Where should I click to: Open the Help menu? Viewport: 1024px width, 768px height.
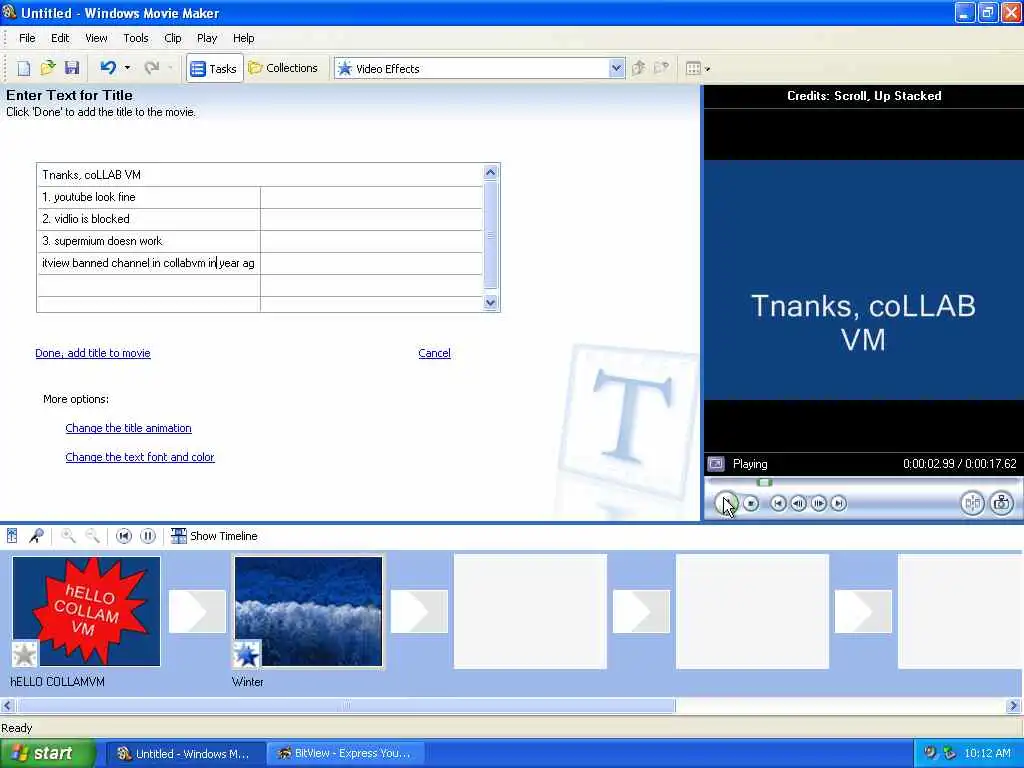pos(244,38)
